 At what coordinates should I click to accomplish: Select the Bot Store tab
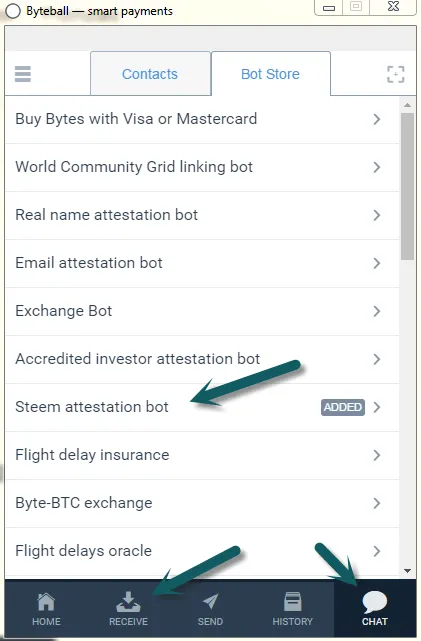coord(271,74)
